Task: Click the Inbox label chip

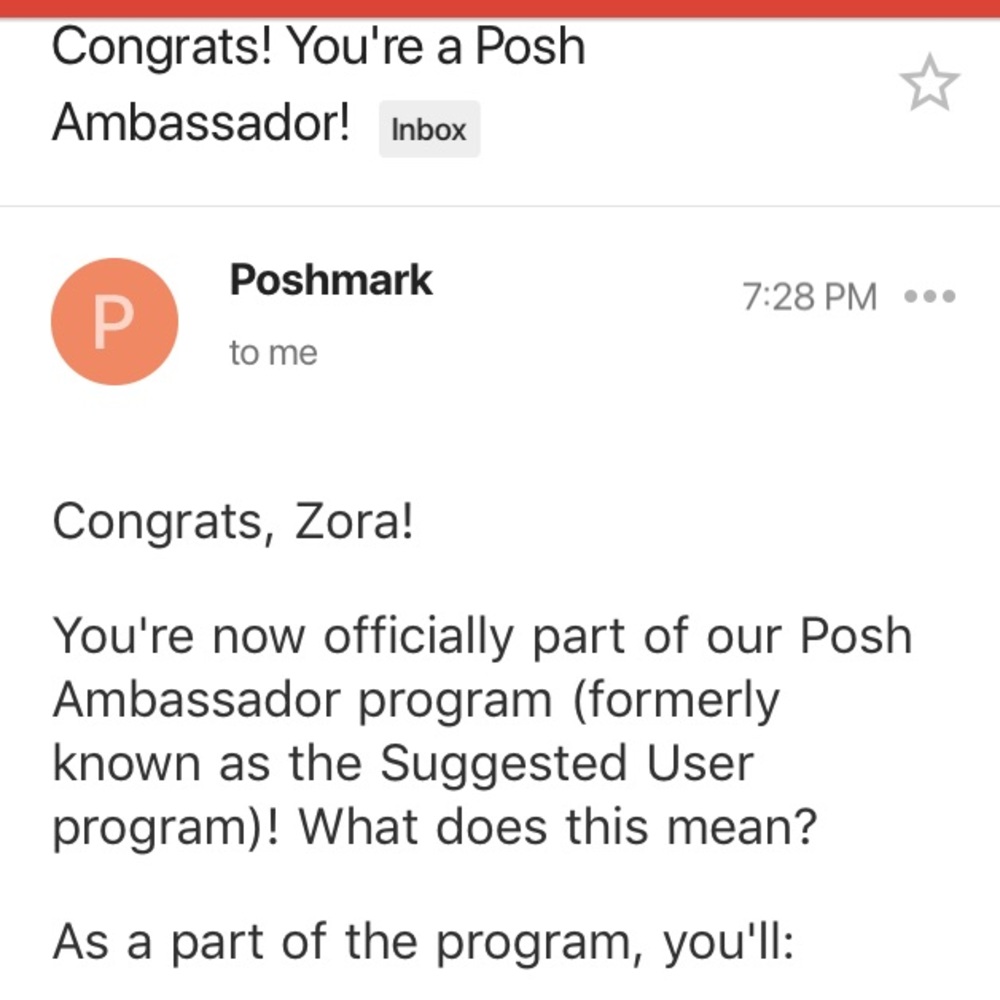Action: pyautogui.click(x=429, y=129)
